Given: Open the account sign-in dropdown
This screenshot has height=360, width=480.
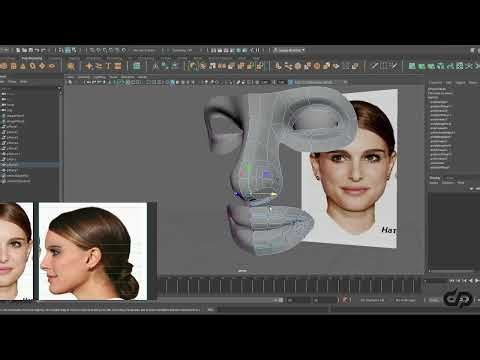Looking at the screenshot, I should (x=289, y=50).
